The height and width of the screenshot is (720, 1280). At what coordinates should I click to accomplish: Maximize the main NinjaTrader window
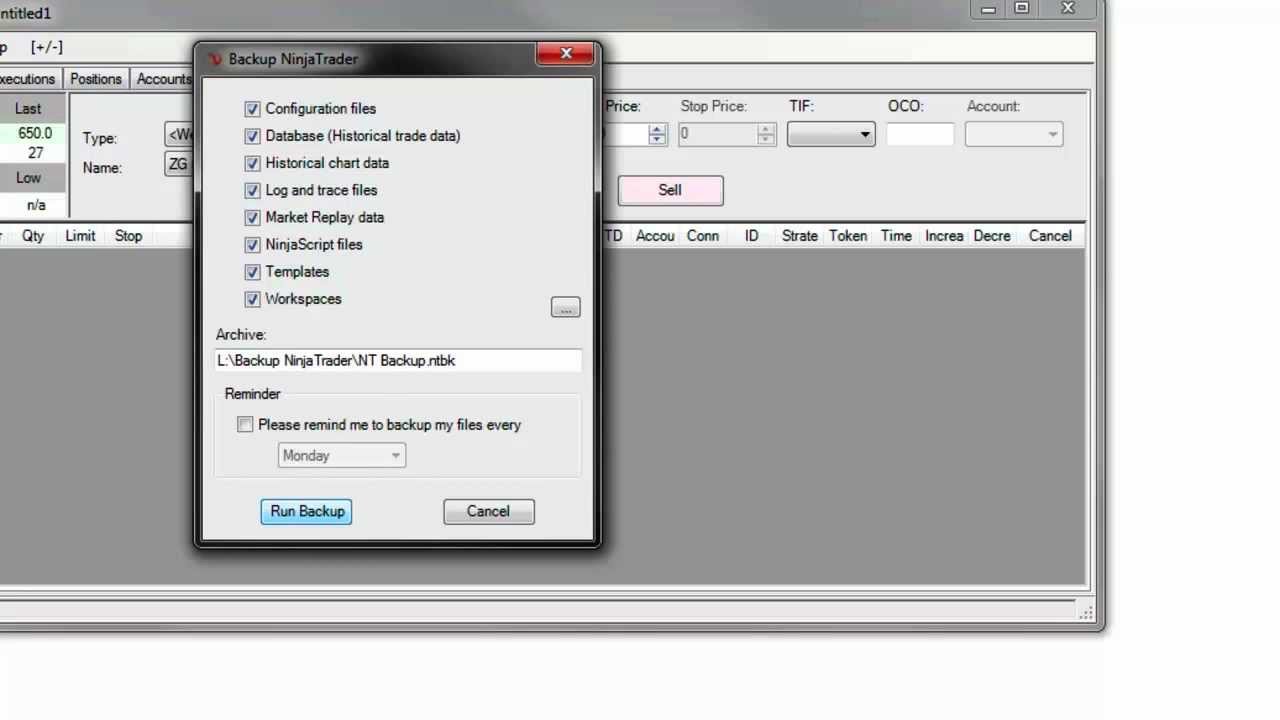(1022, 9)
